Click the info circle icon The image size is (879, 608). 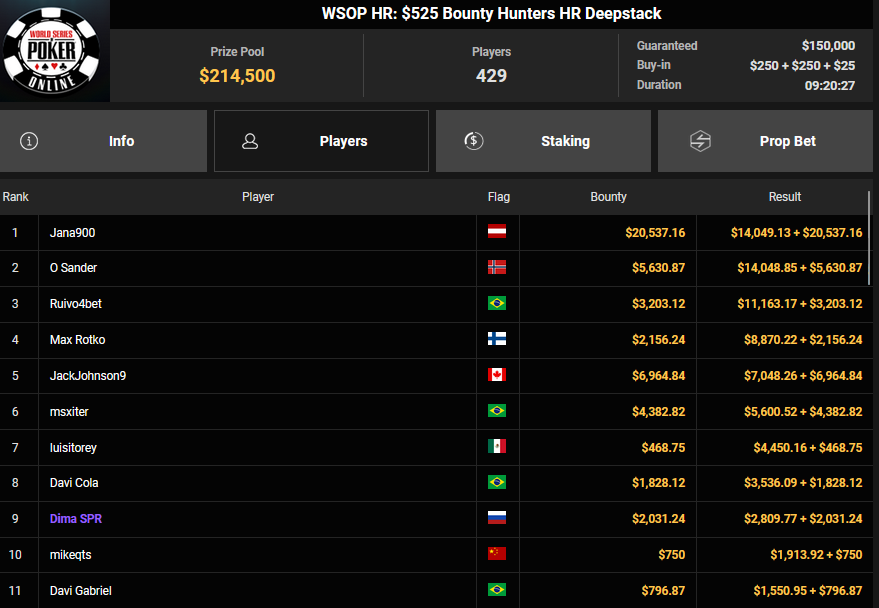coord(29,141)
